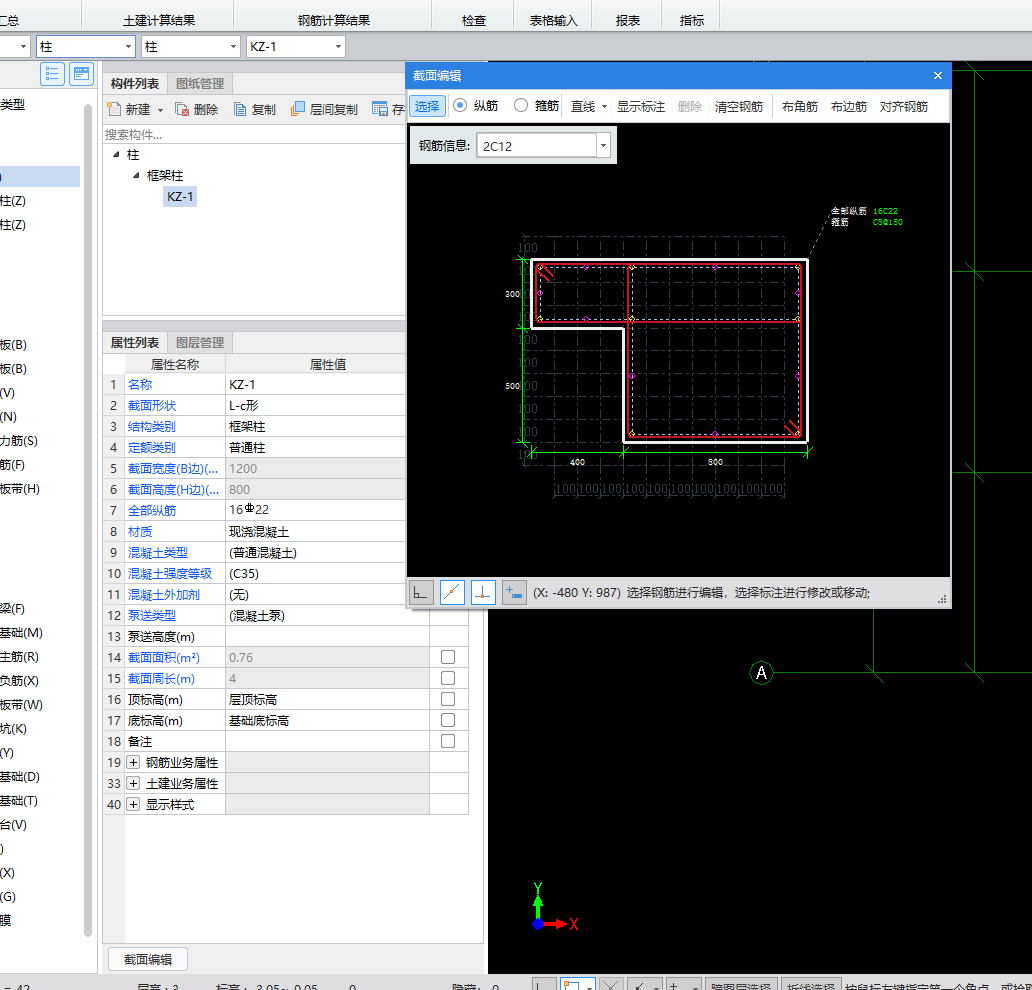Open the 钢筋信息 2C12 dropdown

tap(603, 145)
